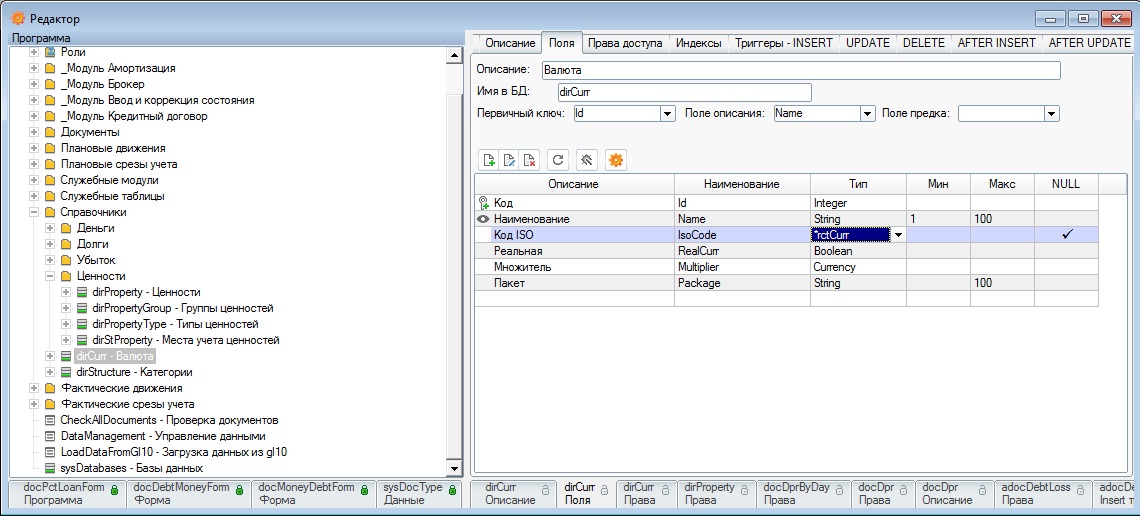Click the key icon in Код row
Image resolution: width=1140 pixels, height=516 pixels.
coord(484,203)
